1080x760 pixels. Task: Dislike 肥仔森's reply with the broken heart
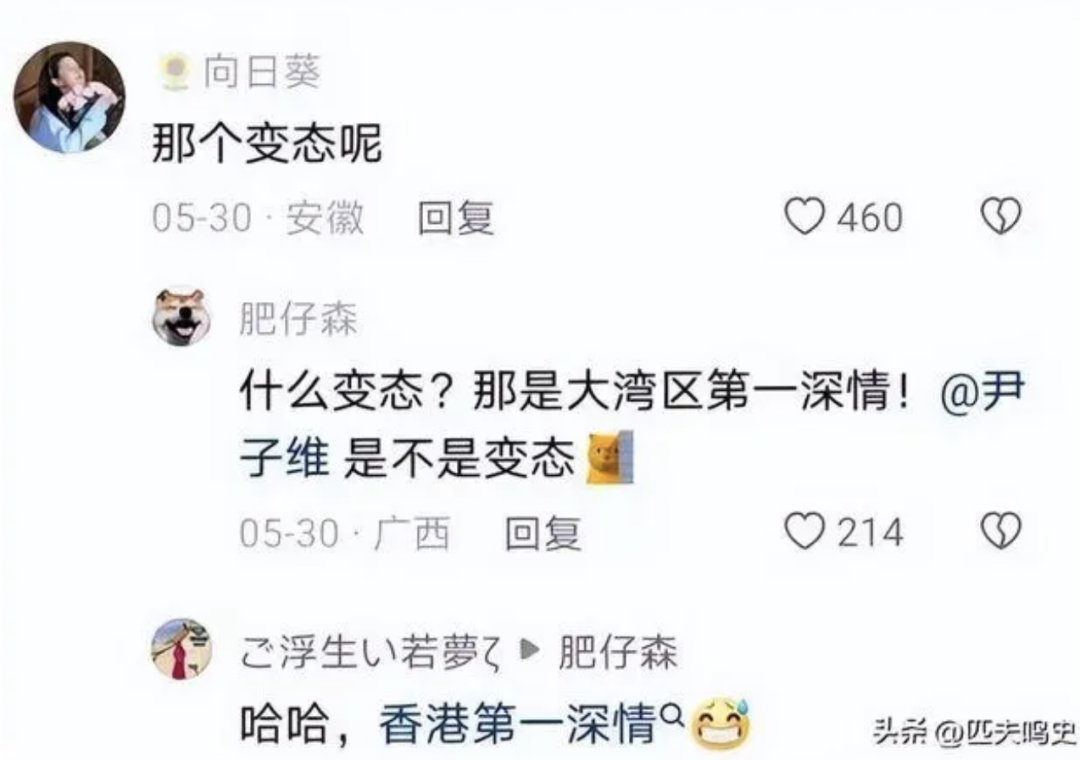1000,531
